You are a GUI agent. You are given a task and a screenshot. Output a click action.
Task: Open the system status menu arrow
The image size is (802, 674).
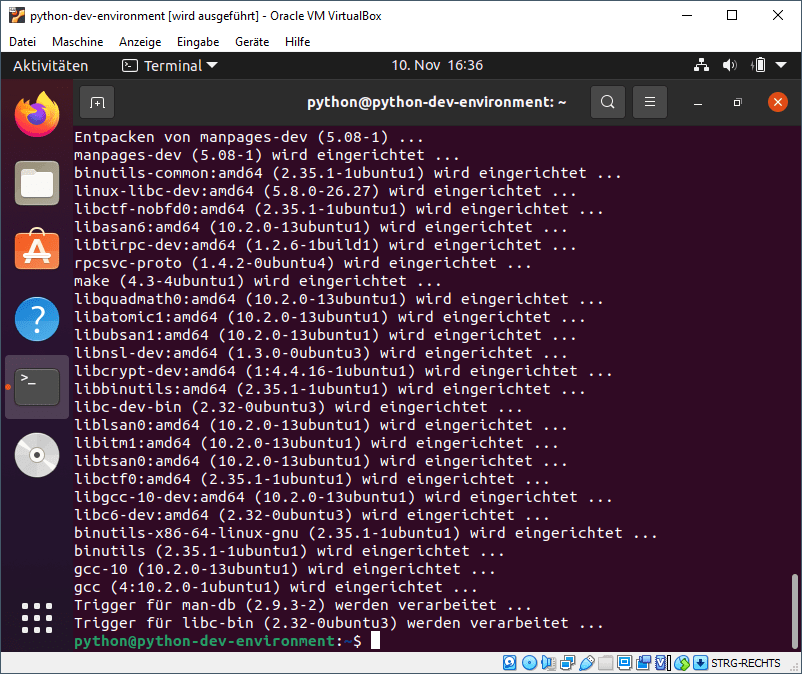pos(781,66)
